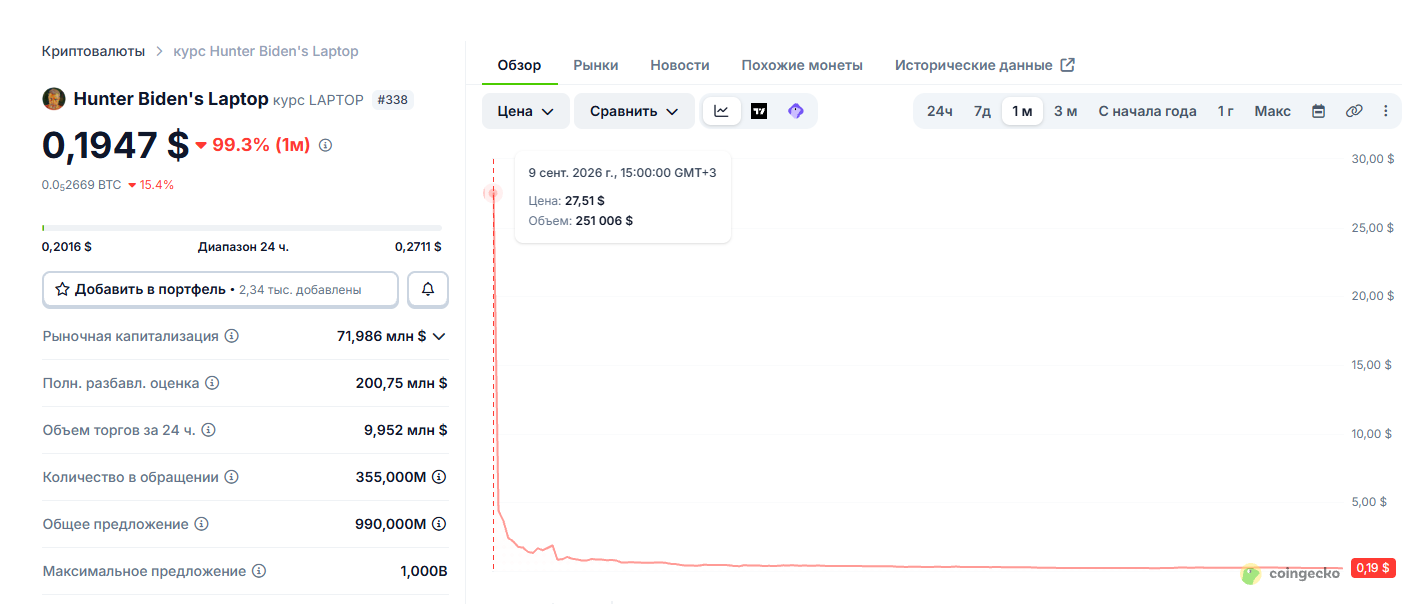This screenshot has height=604, width=1408.
Task: Click info icon next to 99.3% change
Action: (x=325, y=145)
